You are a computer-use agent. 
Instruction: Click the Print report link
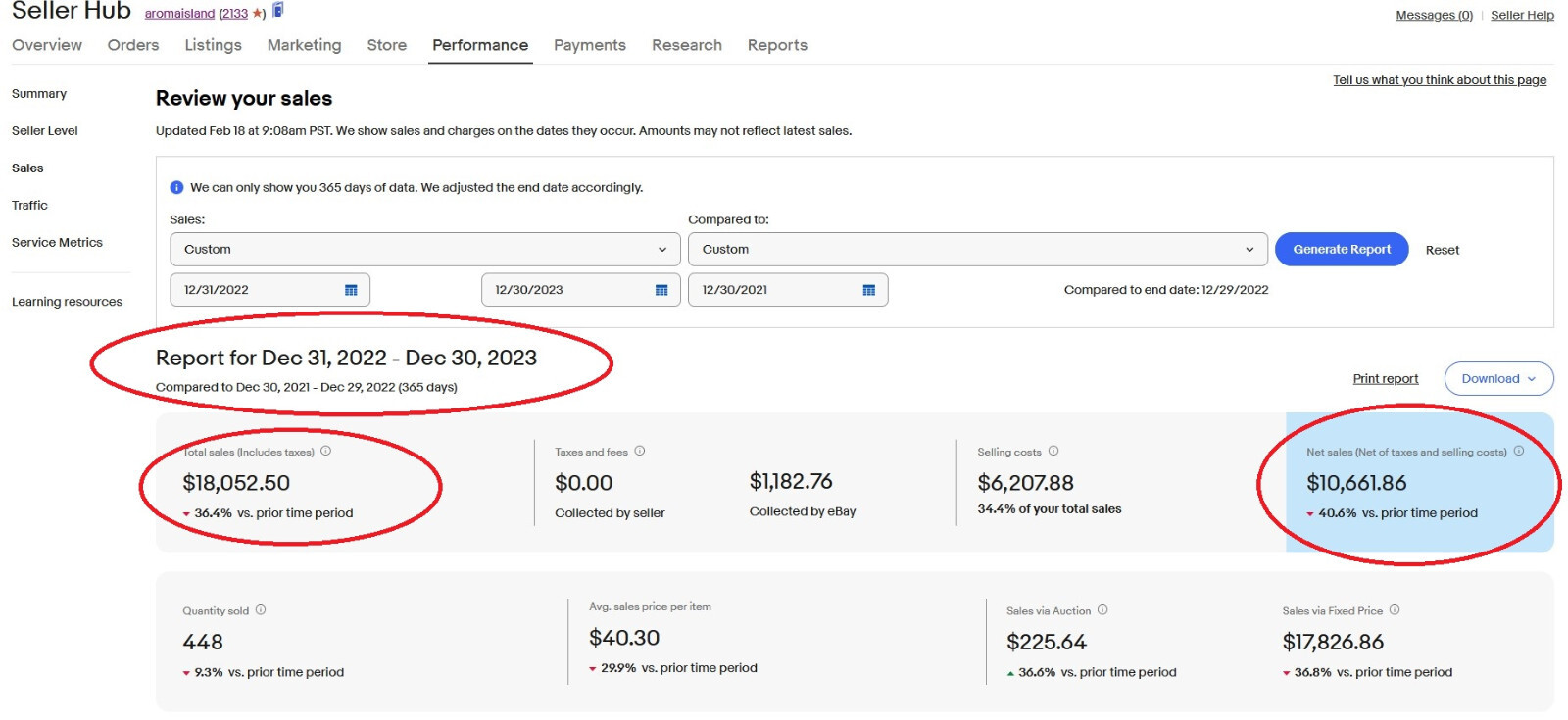click(1386, 379)
